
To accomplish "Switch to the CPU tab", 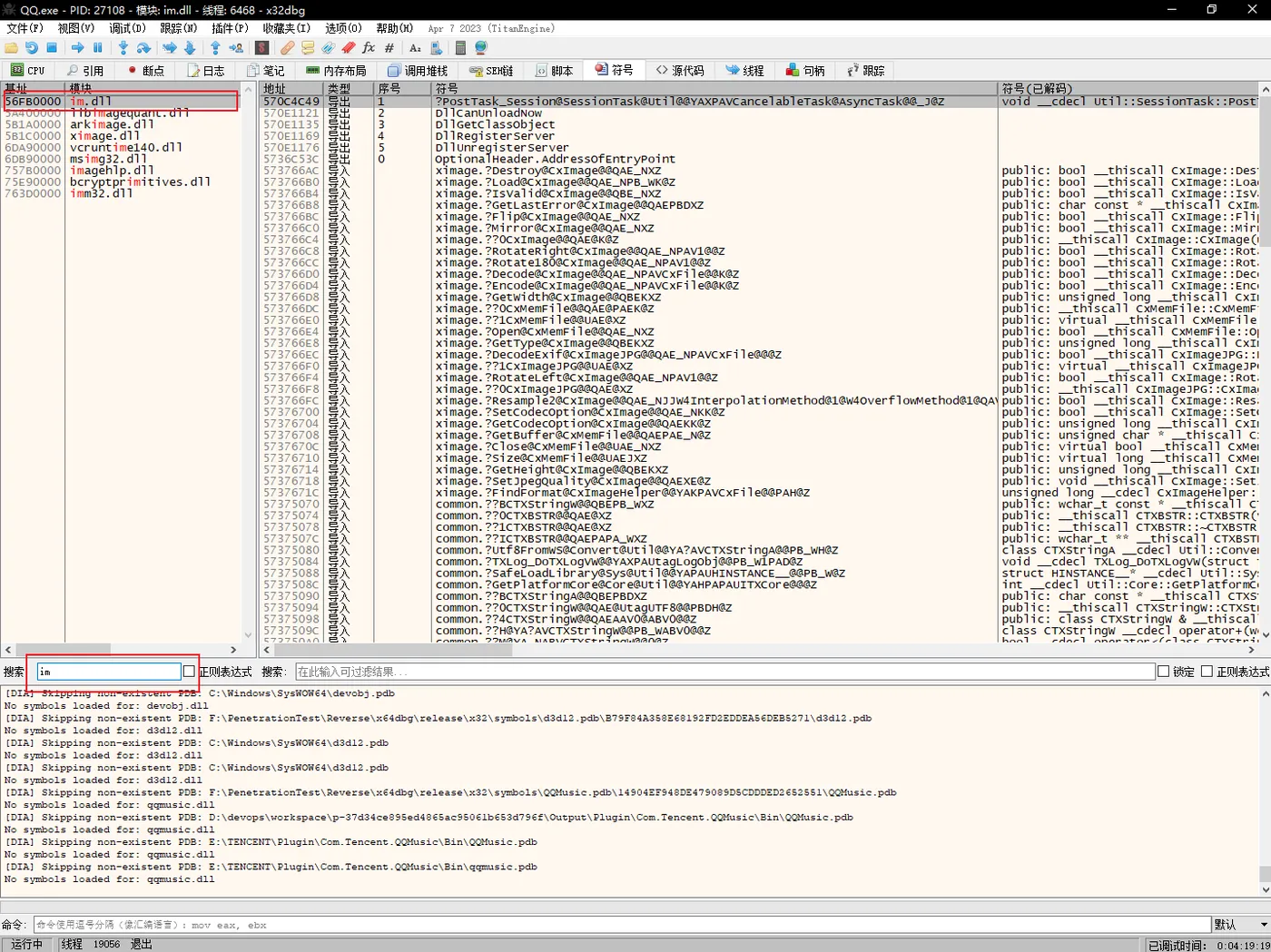I will click(x=28, y=70).
